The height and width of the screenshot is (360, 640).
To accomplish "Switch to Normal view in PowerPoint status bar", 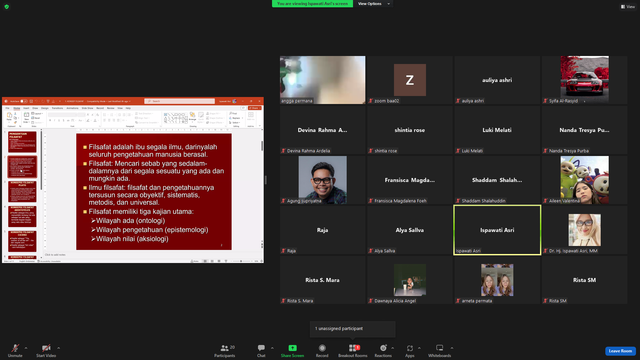I will 205,261.
